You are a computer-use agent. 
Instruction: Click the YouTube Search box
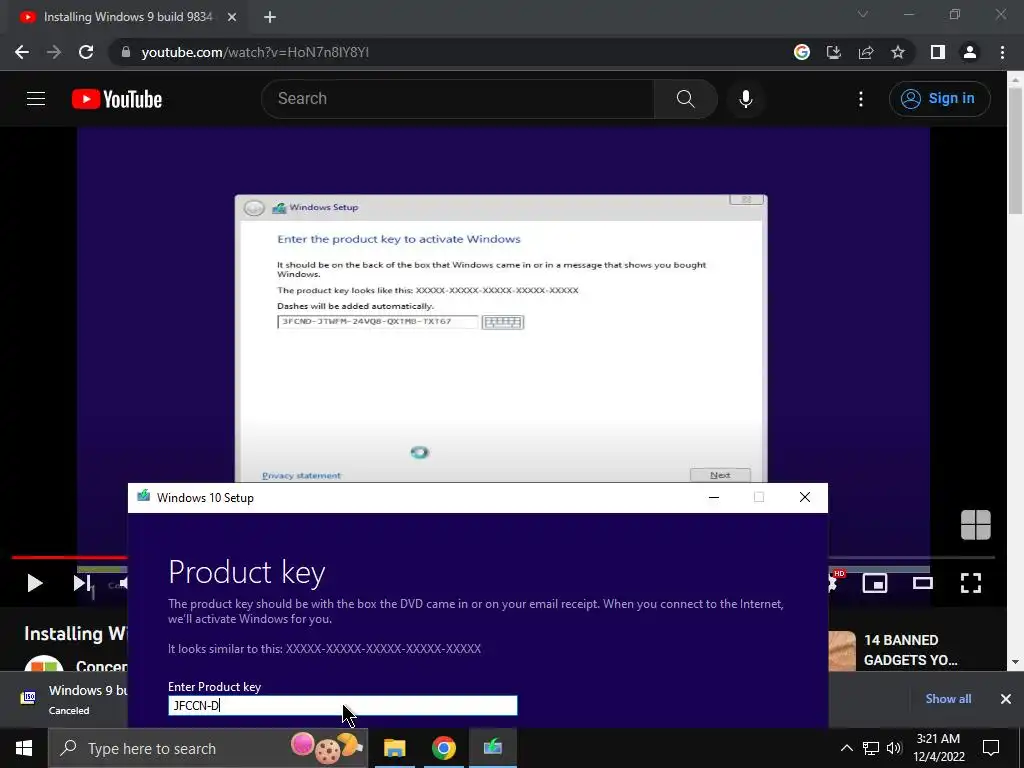pyautogui.click(x=458, y=99)
